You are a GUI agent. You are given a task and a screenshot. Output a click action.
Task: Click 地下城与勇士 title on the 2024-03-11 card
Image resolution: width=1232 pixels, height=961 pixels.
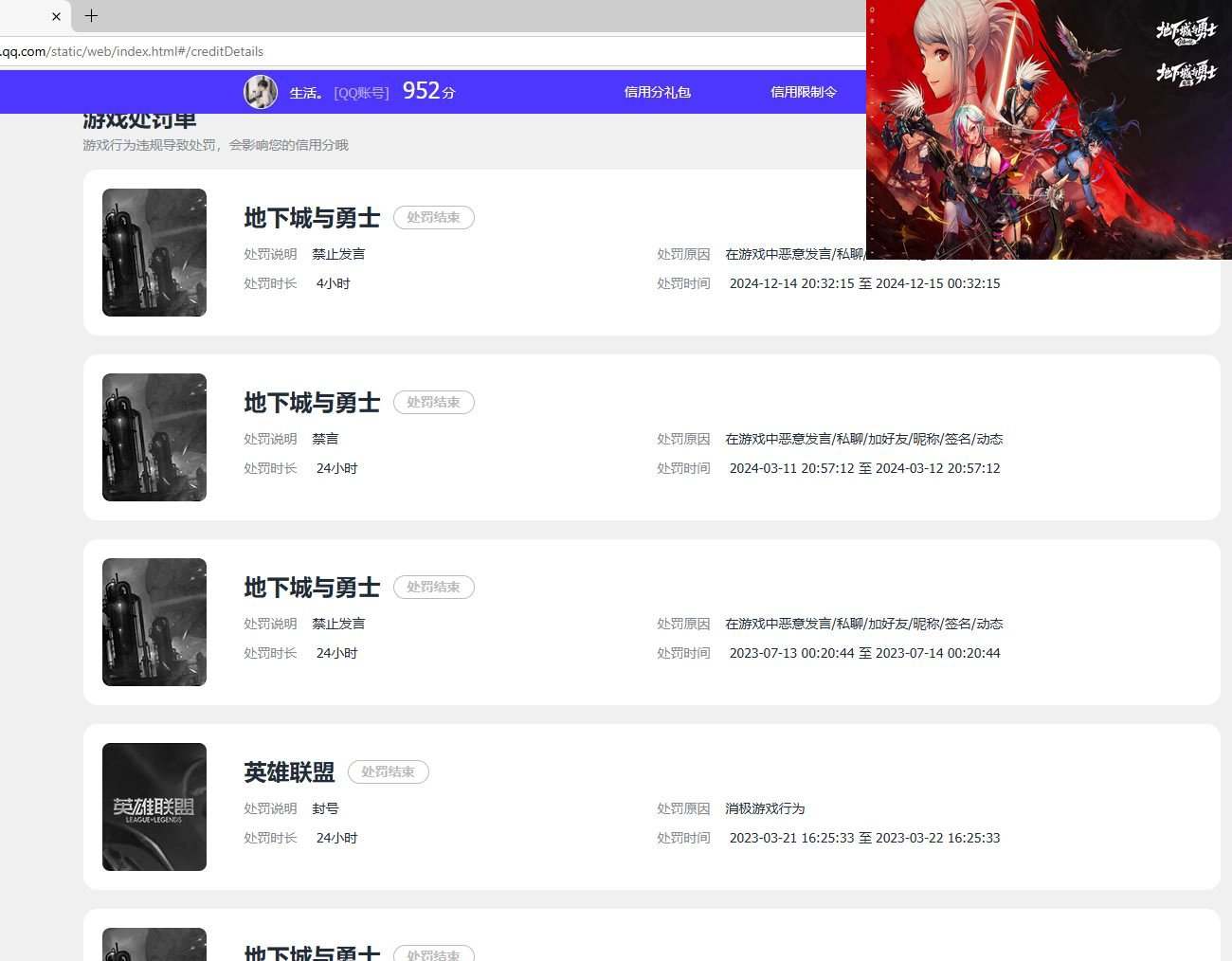pos(312,403)
